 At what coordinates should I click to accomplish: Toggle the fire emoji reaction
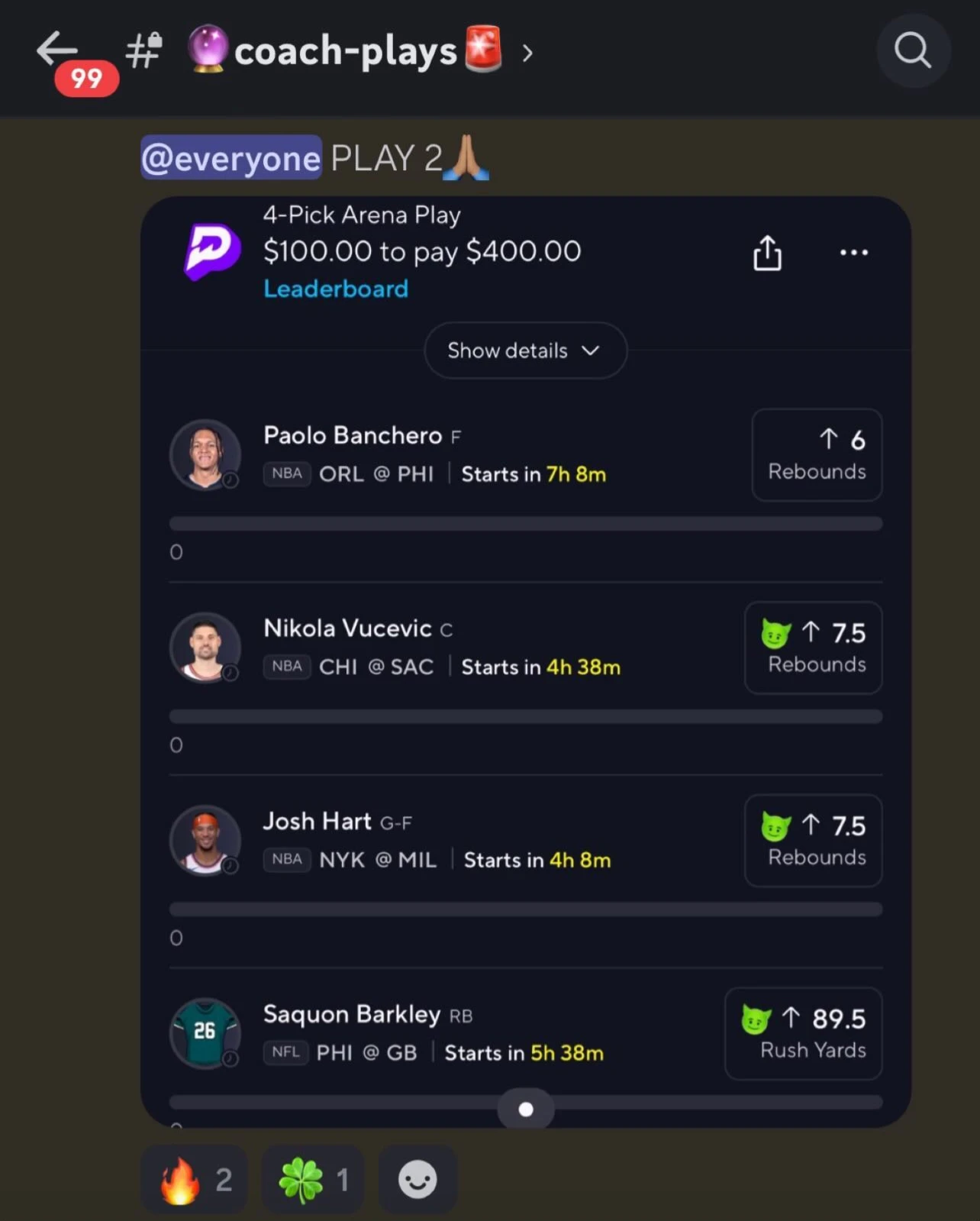click(195, 1180)
